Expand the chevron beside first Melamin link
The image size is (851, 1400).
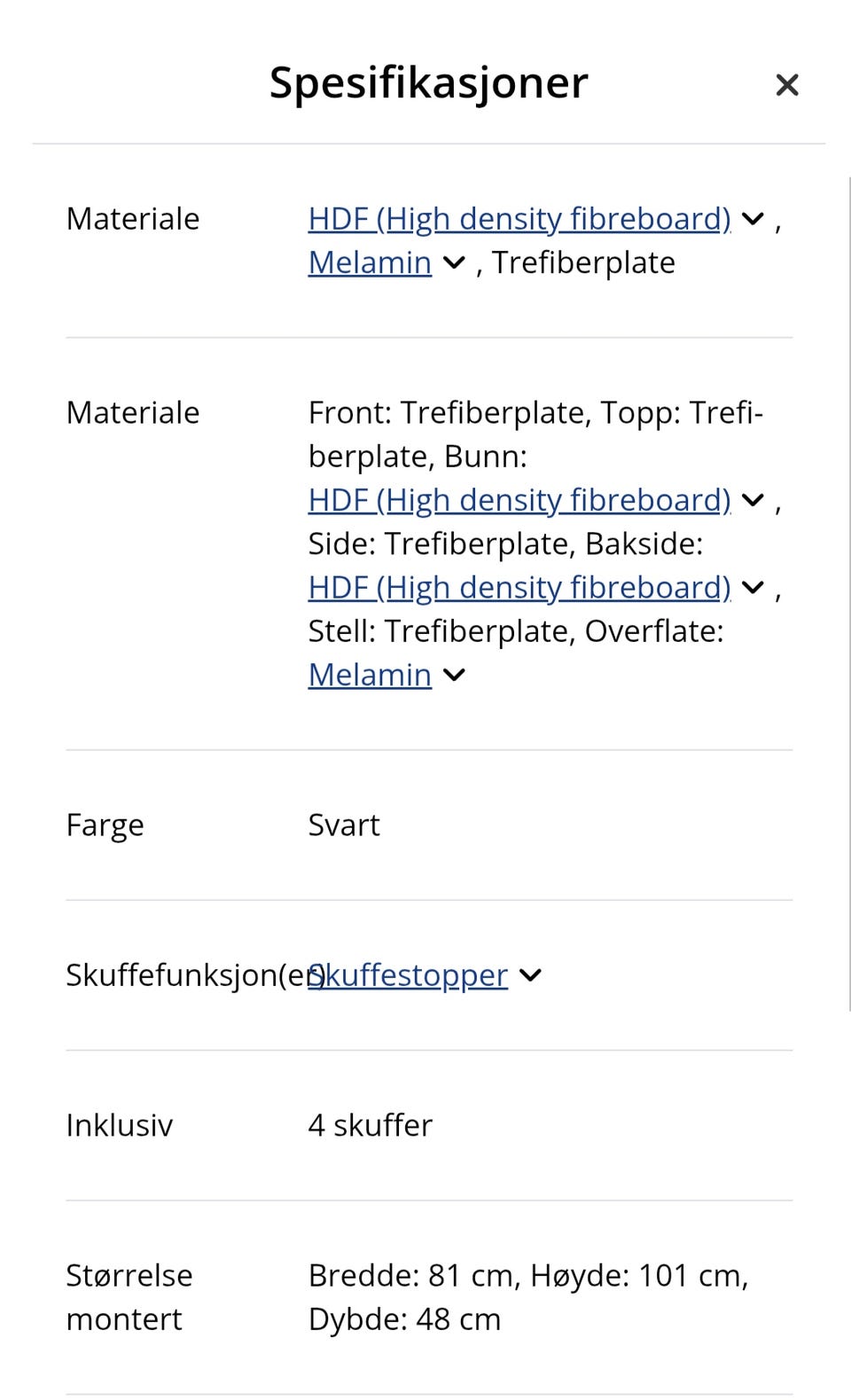point(453,263)
